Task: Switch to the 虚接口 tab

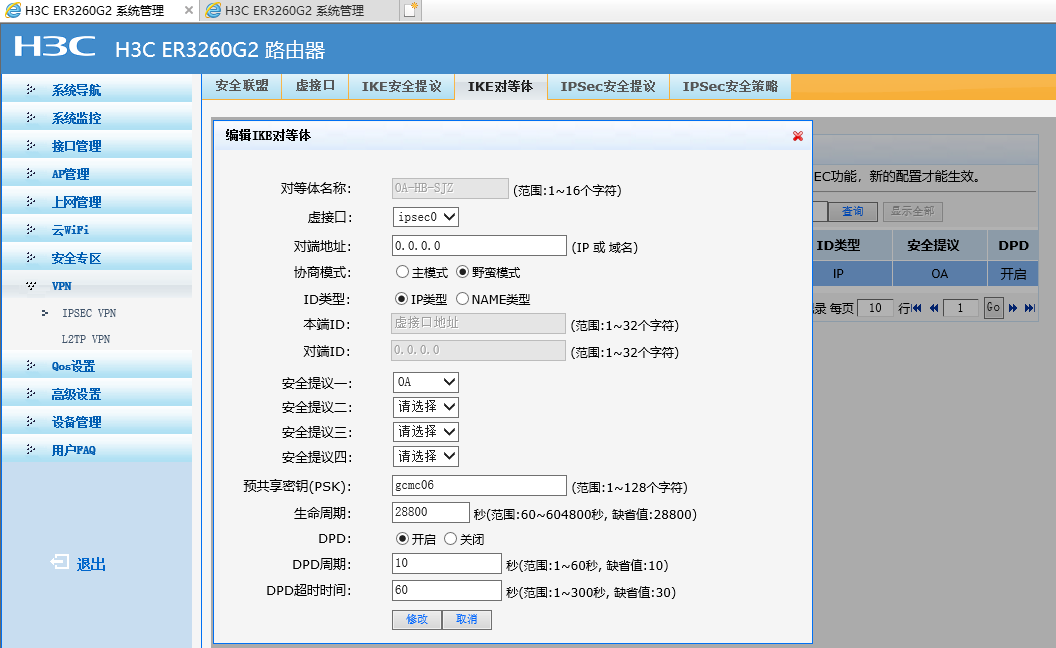Action: 315,86
